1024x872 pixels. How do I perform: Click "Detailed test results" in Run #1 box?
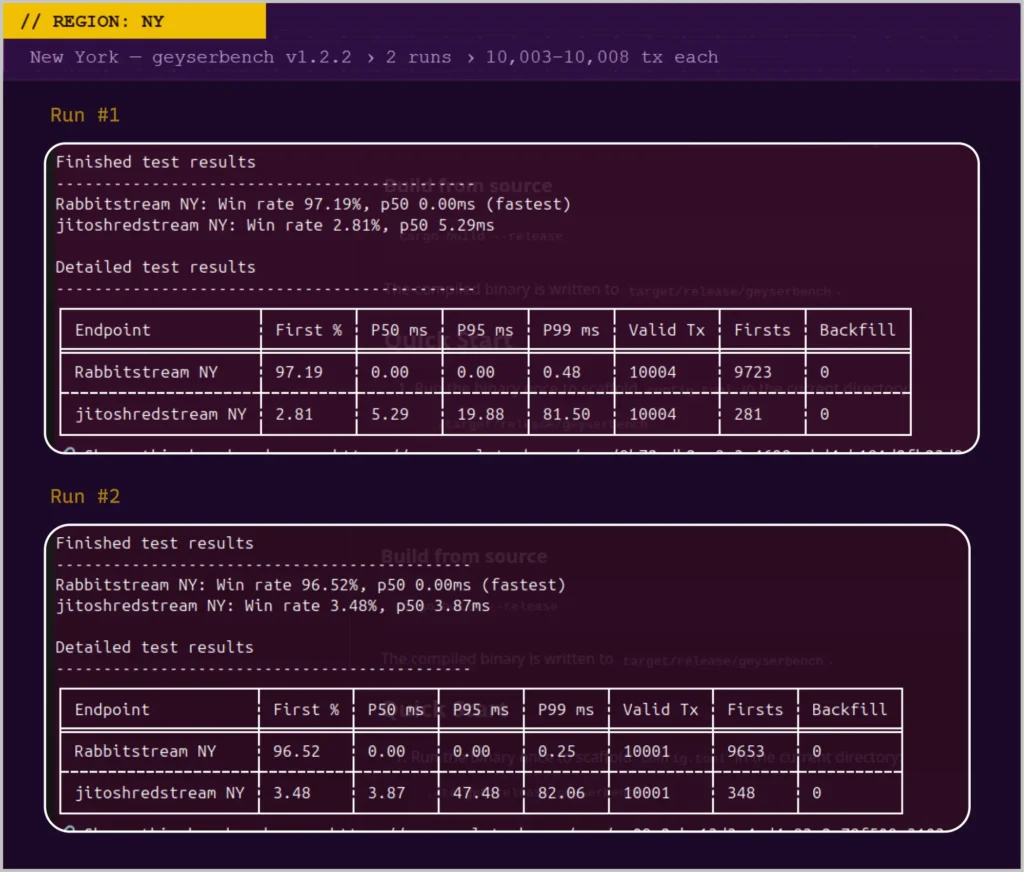pos(155,267)
